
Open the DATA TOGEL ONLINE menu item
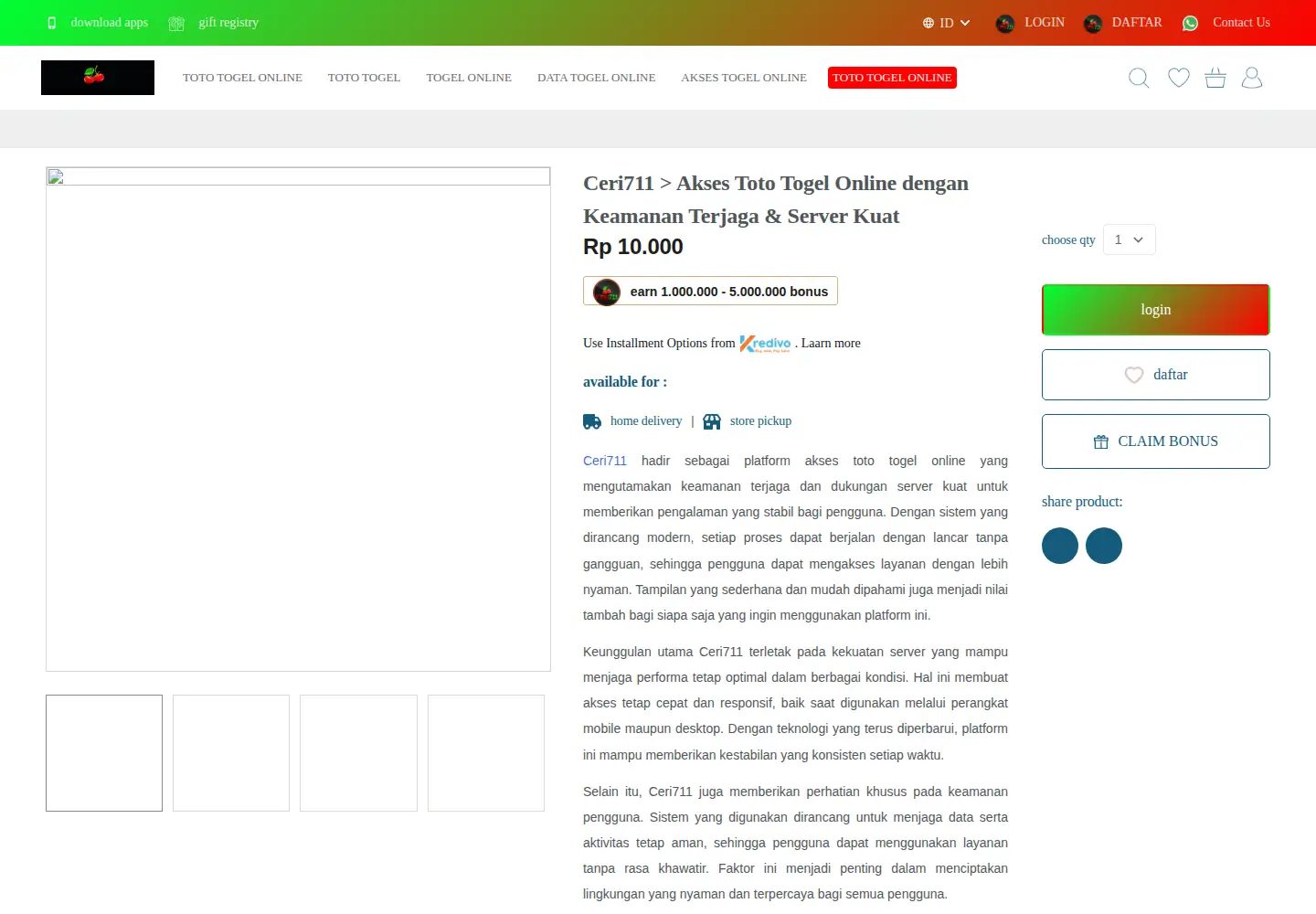(x=596, y=78)
